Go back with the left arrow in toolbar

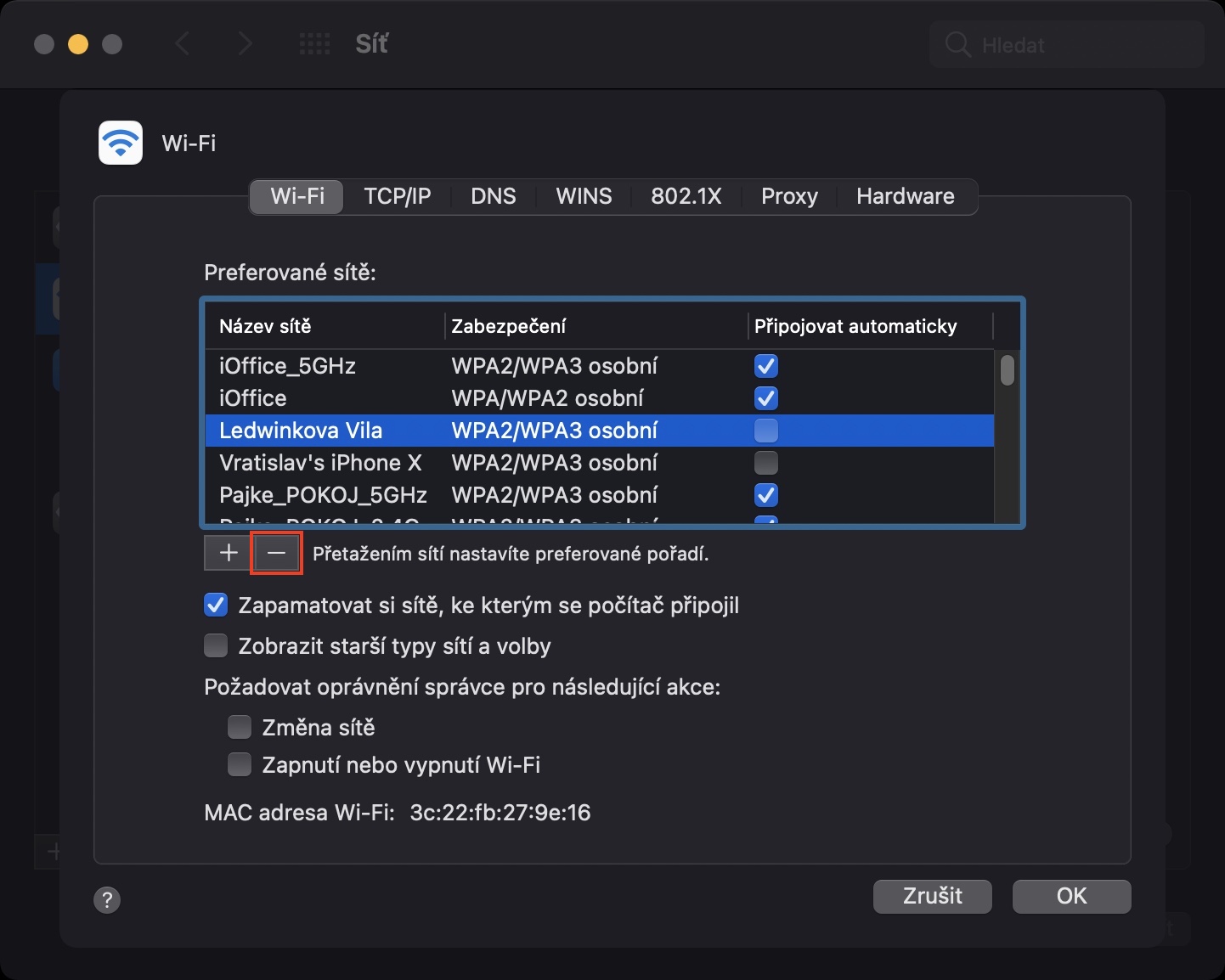182,44
